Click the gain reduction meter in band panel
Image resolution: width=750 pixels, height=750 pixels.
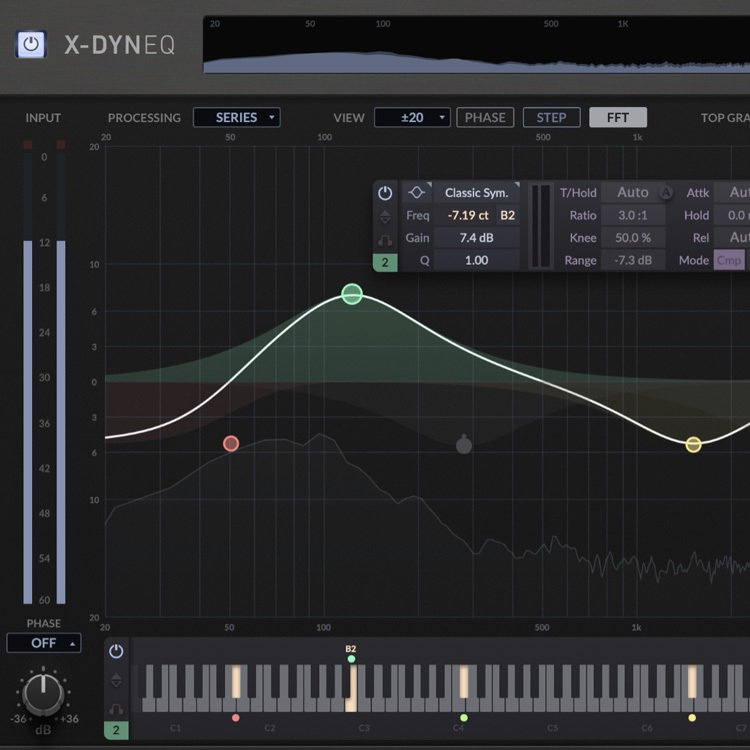(541, 226)
